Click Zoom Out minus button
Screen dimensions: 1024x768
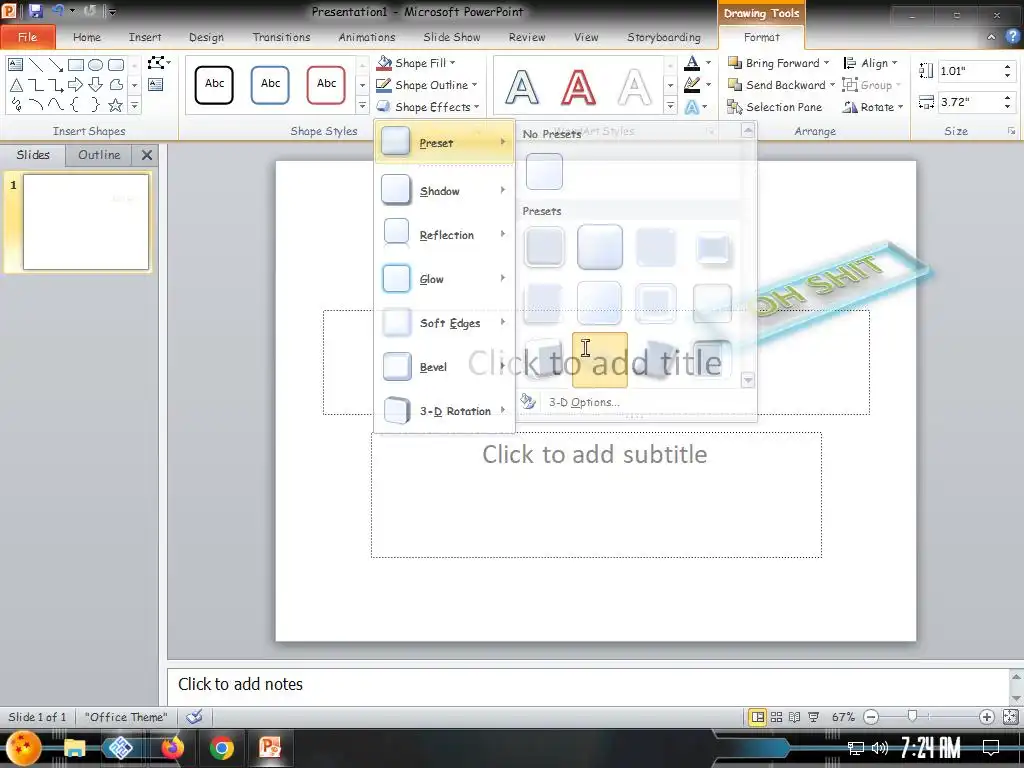pyautogui.click(x=871, y=717)
